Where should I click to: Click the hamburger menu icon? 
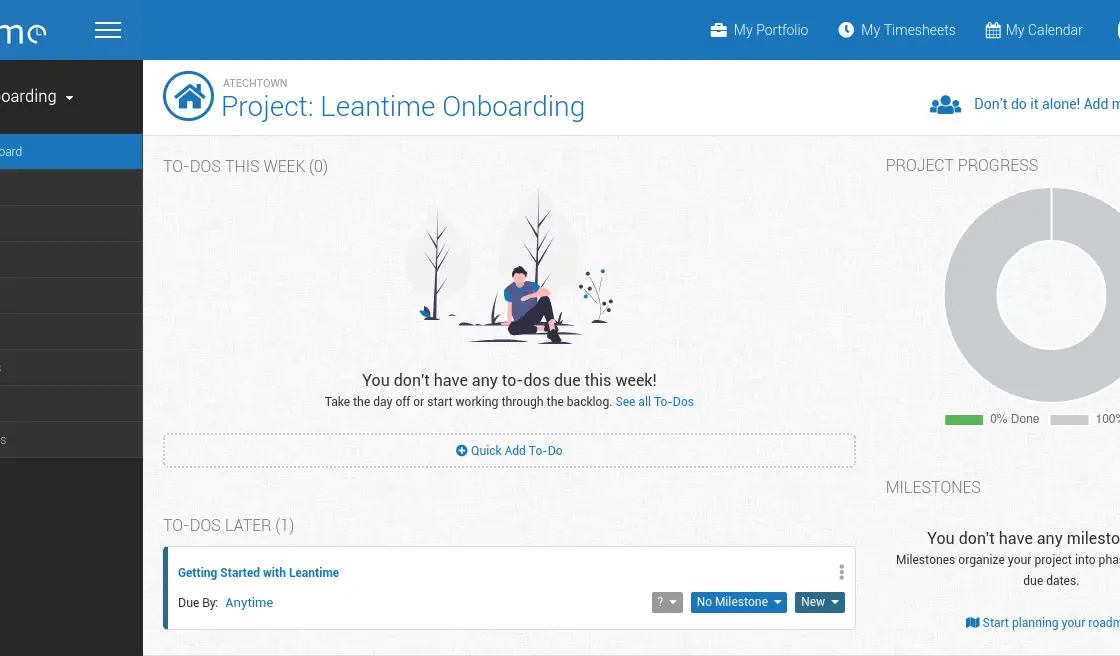[x=108, y=30]
